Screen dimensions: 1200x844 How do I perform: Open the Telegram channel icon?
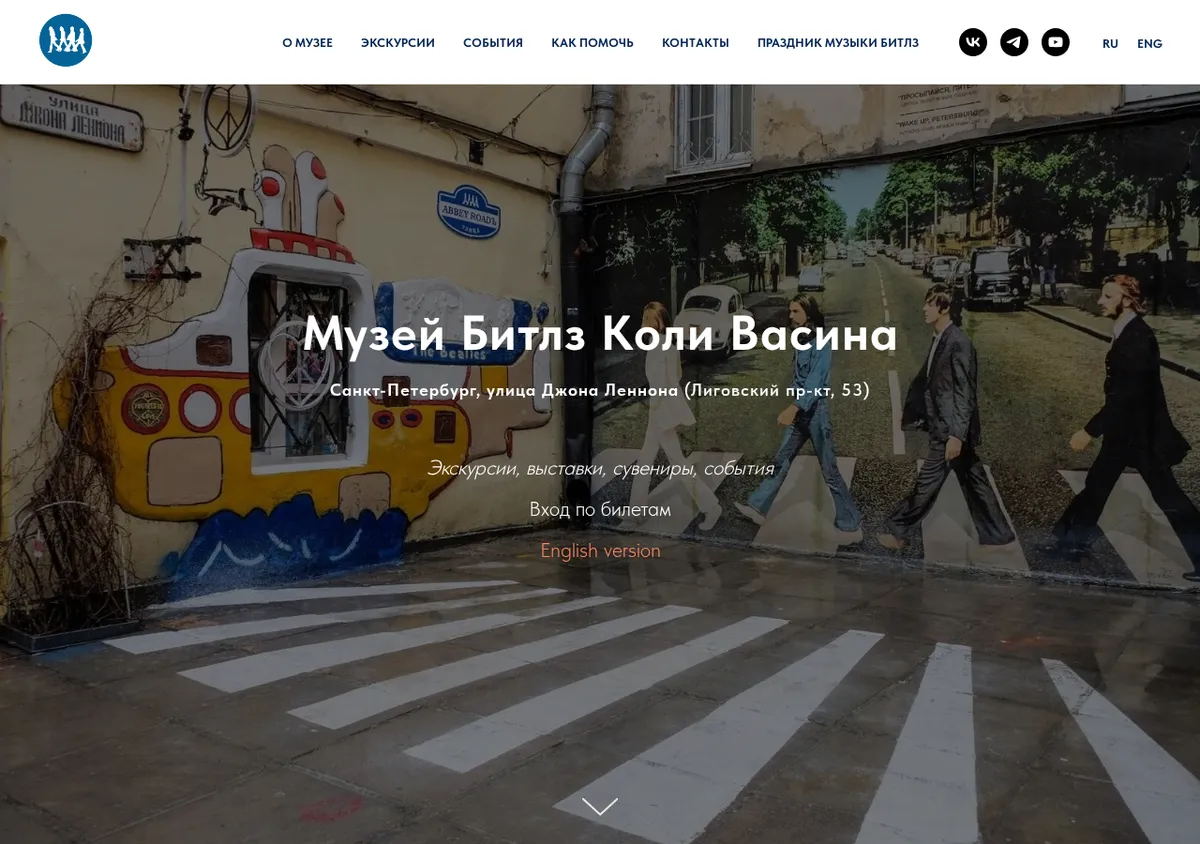(1014, 42)
